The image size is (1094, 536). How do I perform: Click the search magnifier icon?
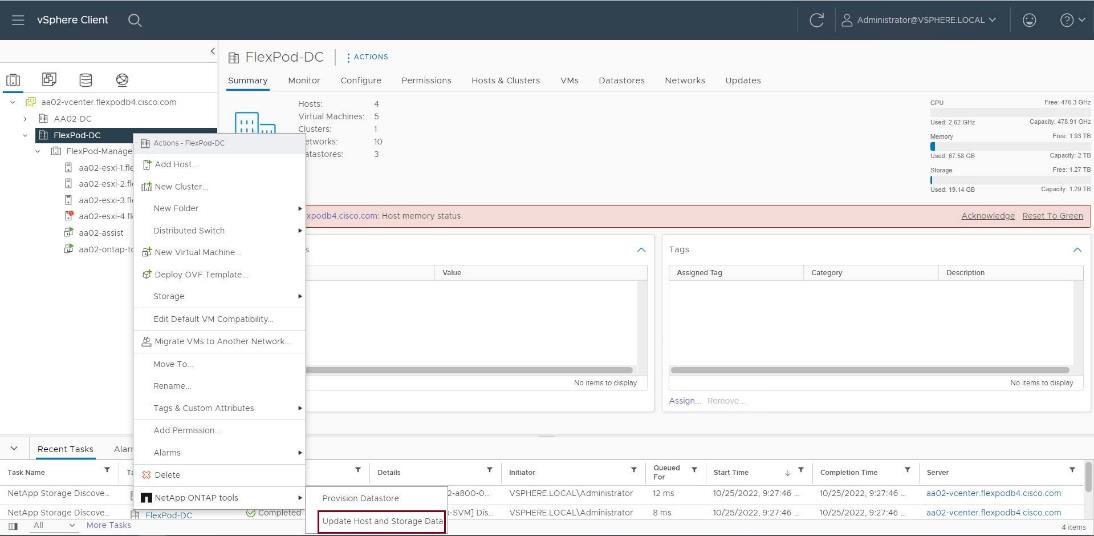[x=135, y=20]
